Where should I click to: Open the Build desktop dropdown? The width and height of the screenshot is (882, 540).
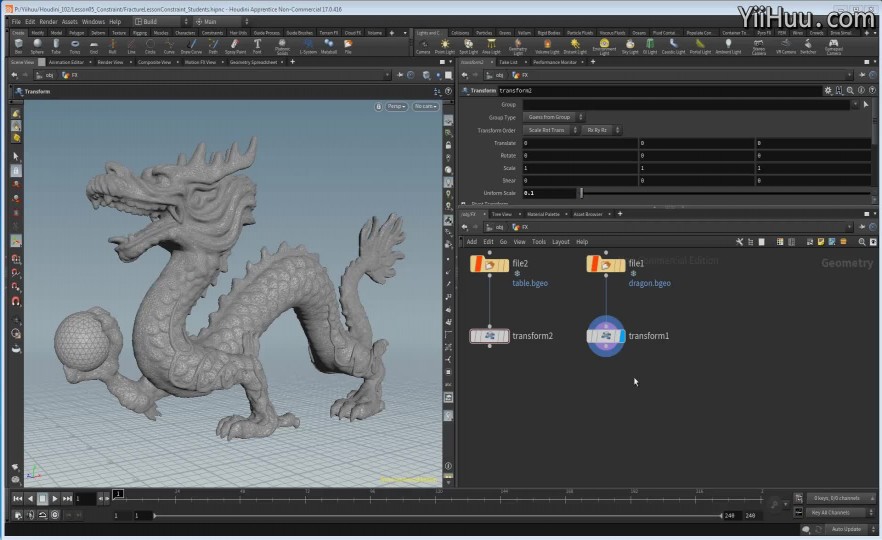click(161, 21)
